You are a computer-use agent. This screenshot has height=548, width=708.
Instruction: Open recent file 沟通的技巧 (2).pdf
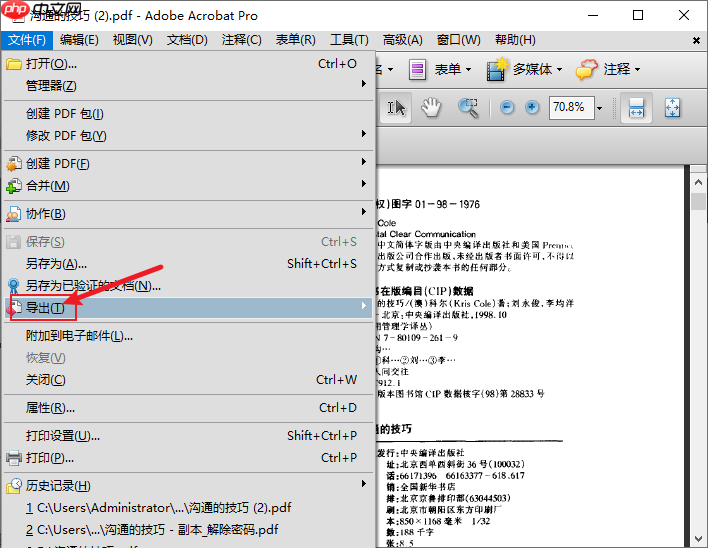(188, 508)
